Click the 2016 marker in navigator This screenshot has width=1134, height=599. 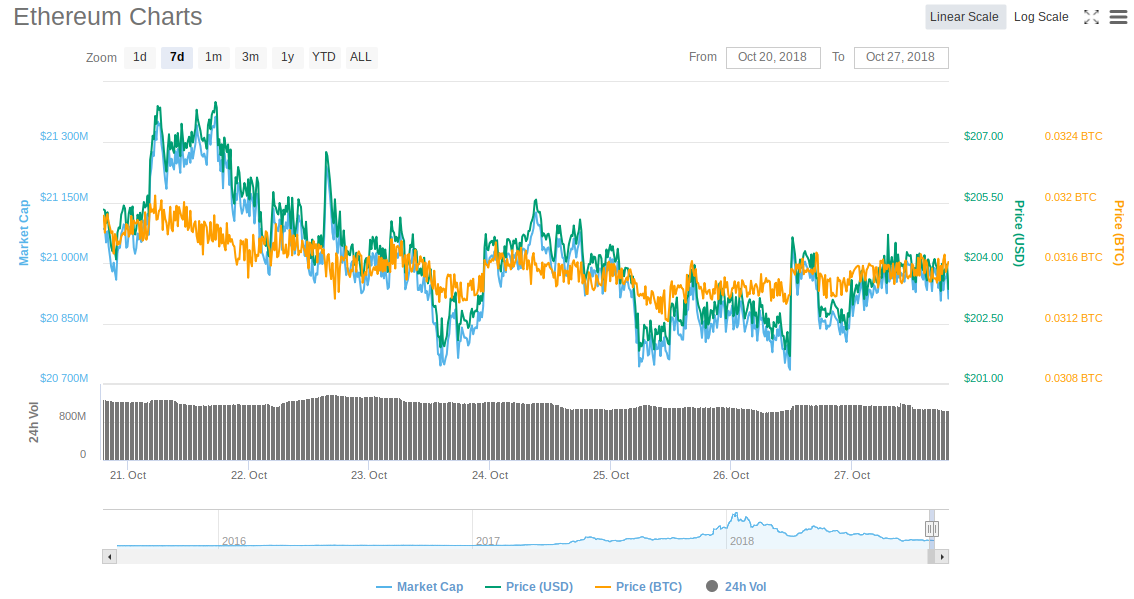[234, 541]
